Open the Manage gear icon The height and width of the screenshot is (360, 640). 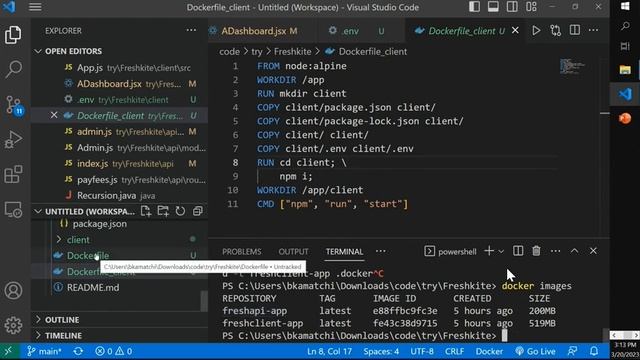pos(13,325)
